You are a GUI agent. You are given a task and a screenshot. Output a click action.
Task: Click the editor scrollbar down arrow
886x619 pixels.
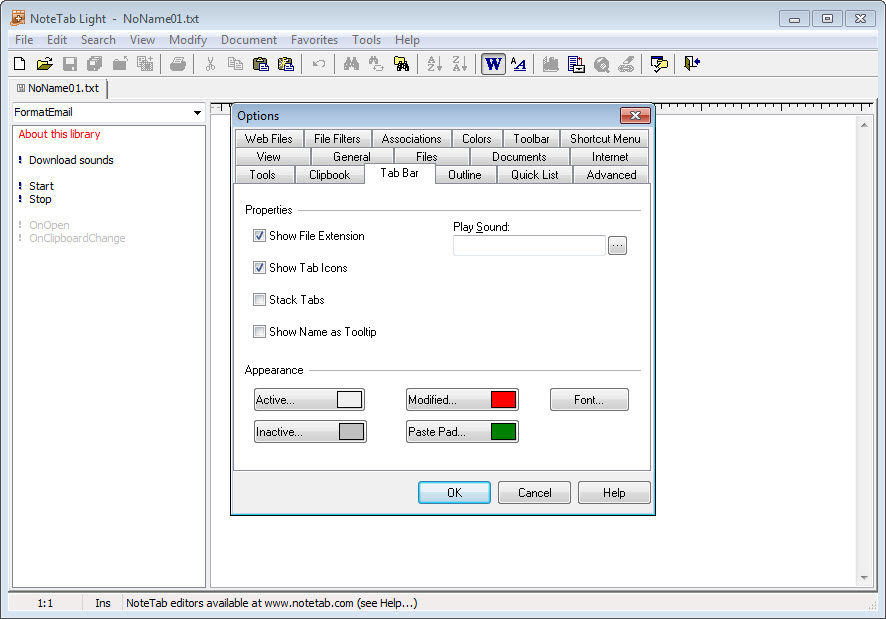(x=864, y=578)
